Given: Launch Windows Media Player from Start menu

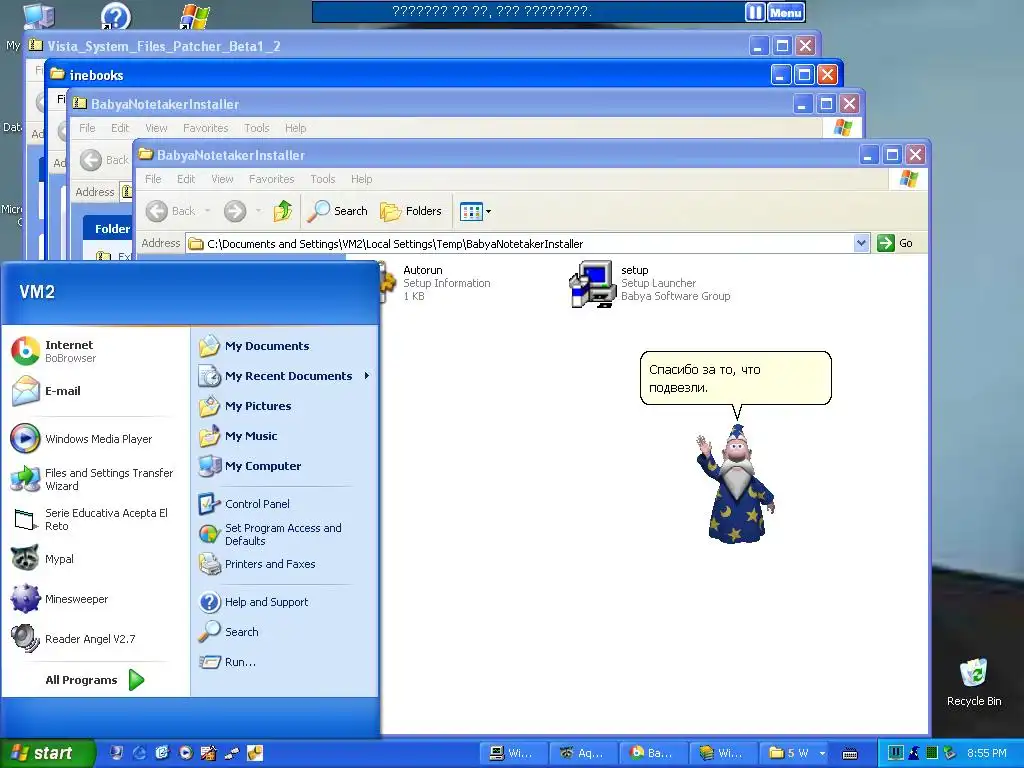Looking at the screenshot, I should tap(97, 439).
